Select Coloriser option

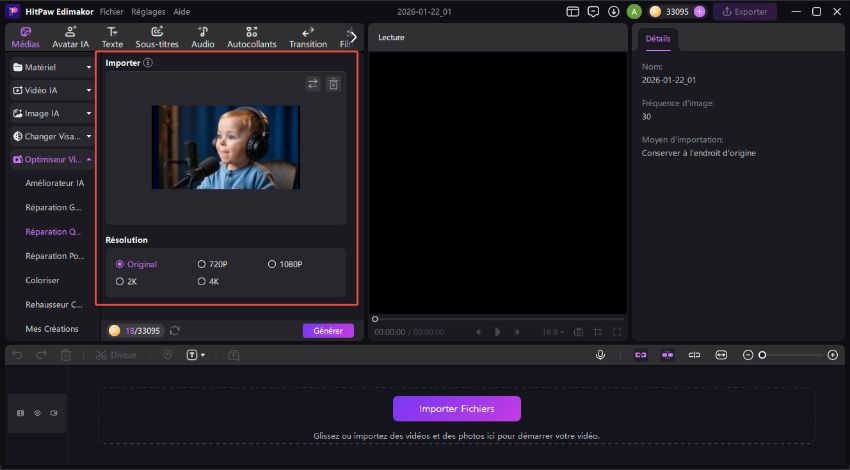coord(42,280)
